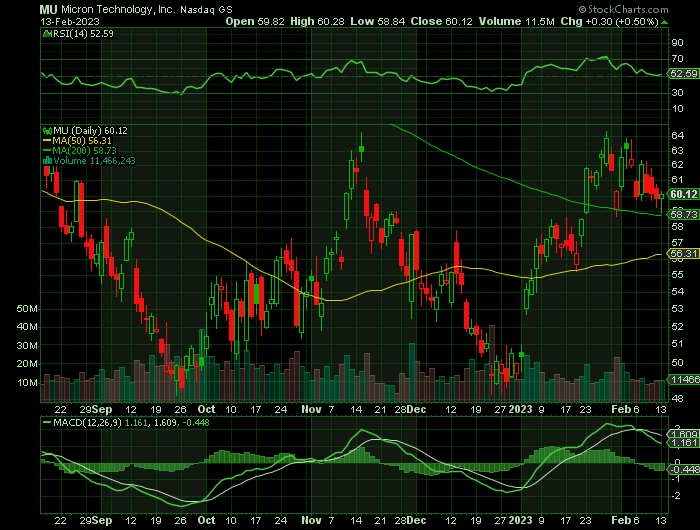Select the yellow MA(50) legend line swatch
Screen dimensions: 700x530
point(44,141)
